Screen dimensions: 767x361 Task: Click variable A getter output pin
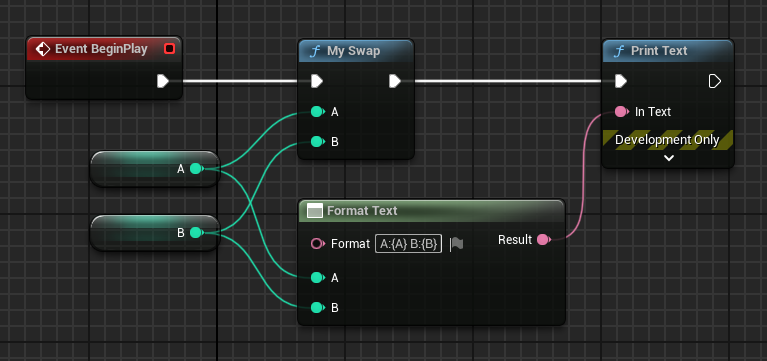click(x=196, y=169)
